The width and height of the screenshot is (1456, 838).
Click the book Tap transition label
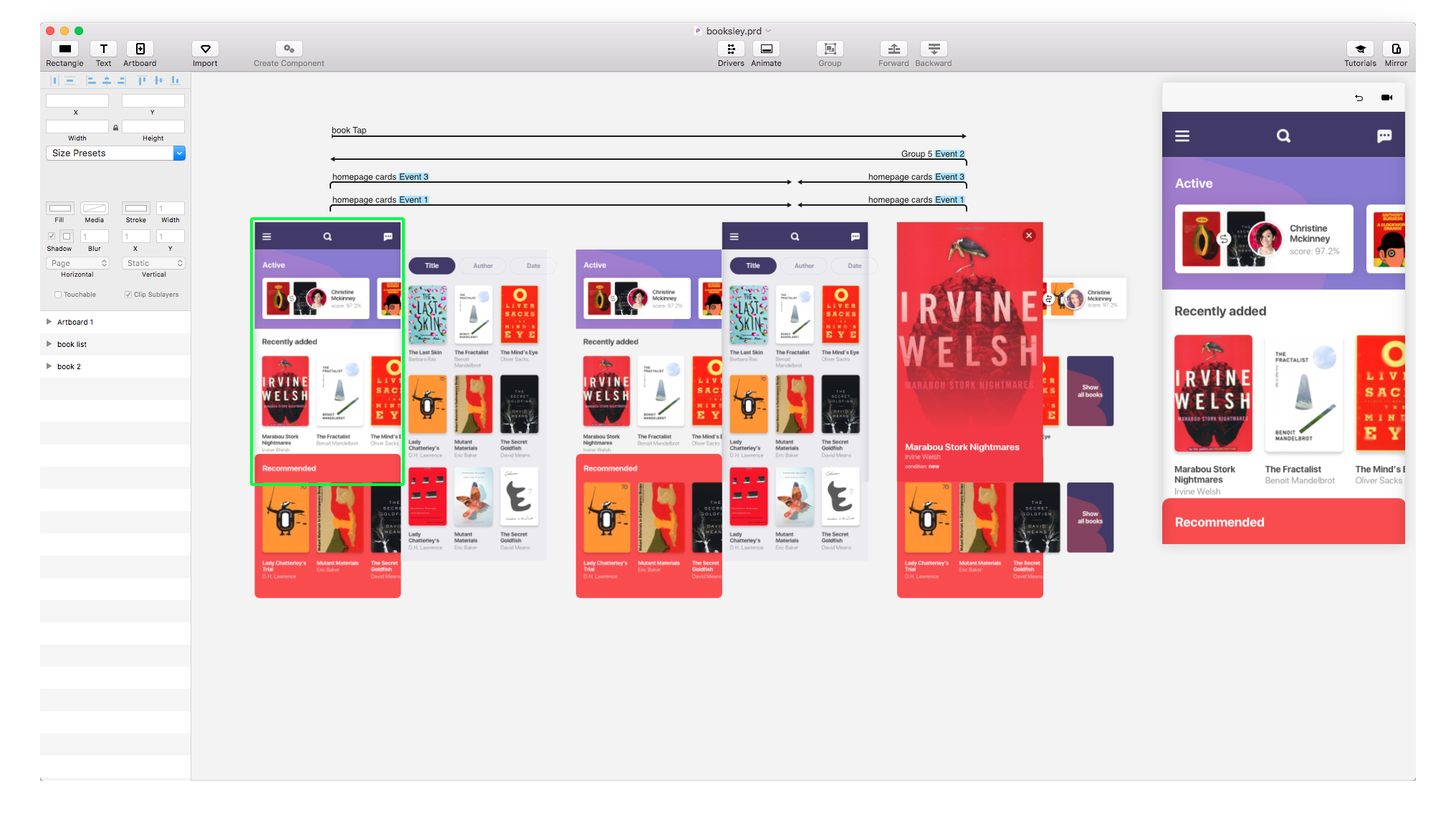coord(349,130)
